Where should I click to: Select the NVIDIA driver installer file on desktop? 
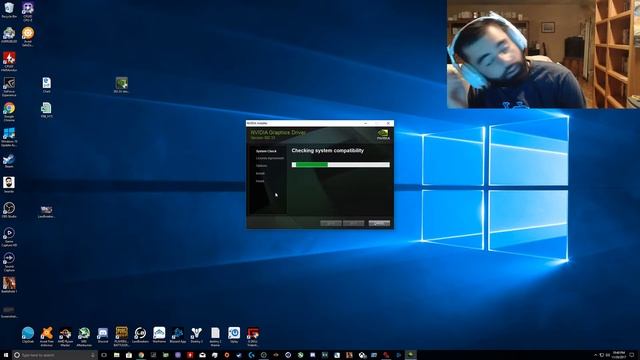click(x=121, y=85)
